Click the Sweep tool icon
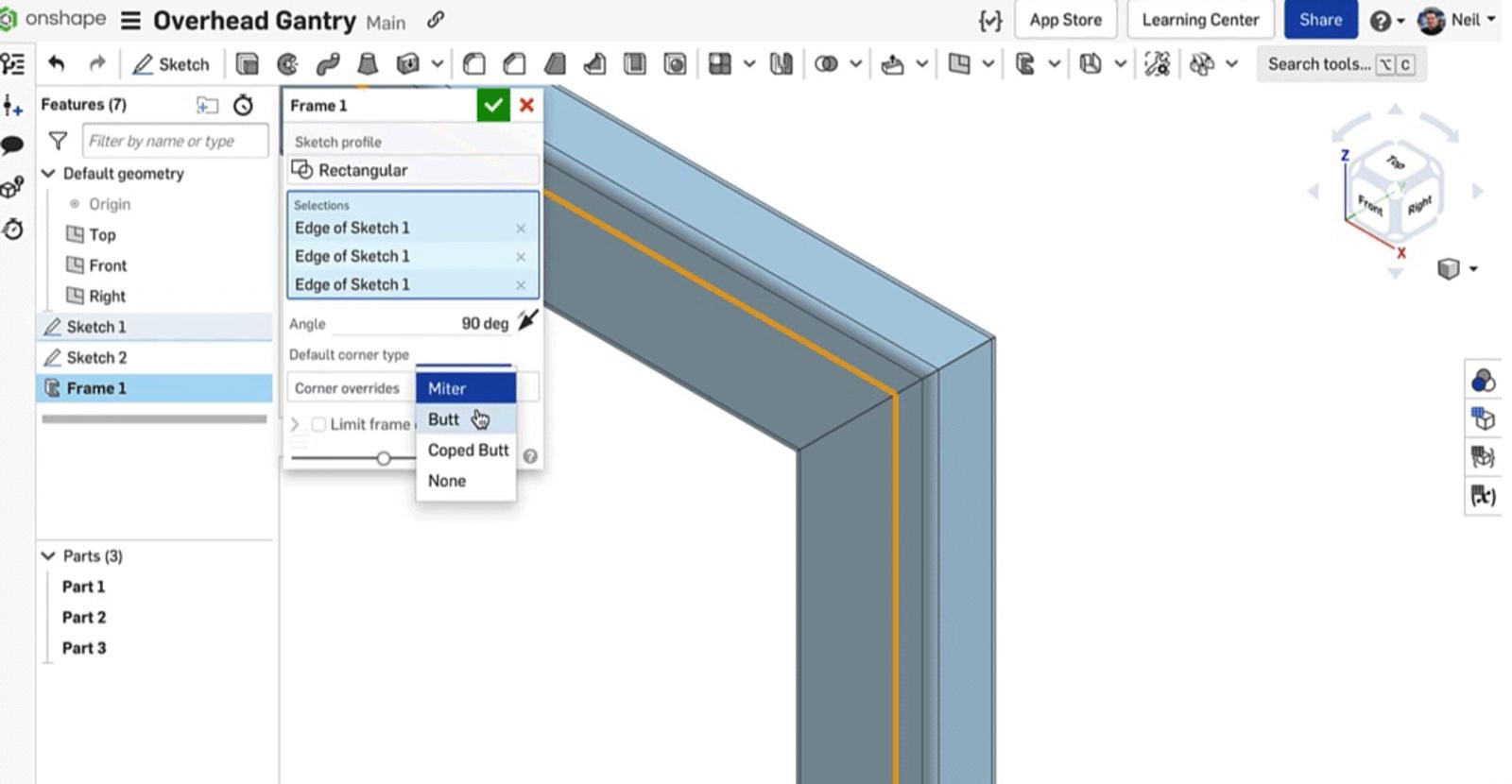This screenshot has width=1512, height=784. pyautogui.click(x=328, y=64)
